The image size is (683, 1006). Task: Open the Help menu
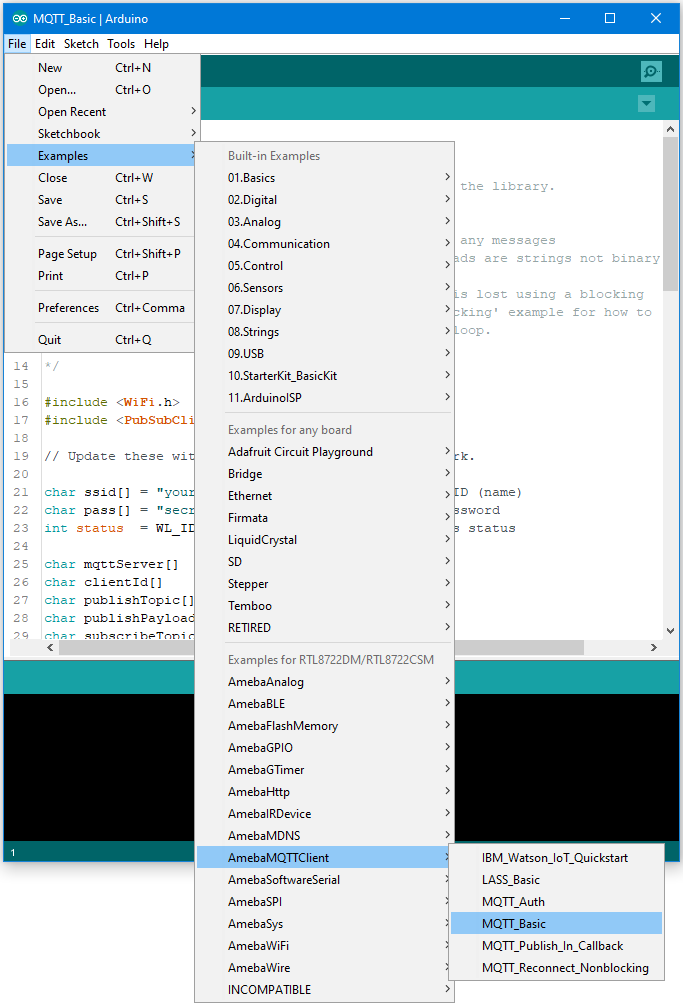pos(156,44)
